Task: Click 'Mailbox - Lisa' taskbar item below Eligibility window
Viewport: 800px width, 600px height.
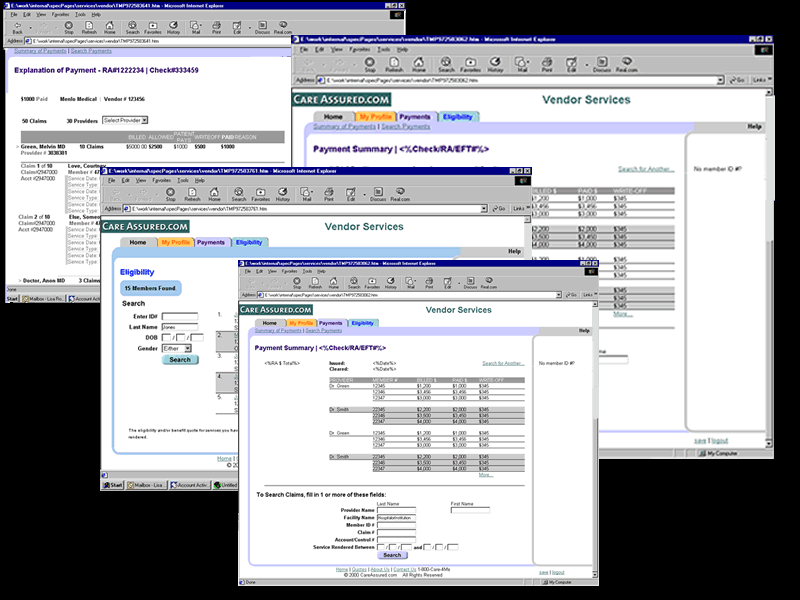Action: coord(146,485)
